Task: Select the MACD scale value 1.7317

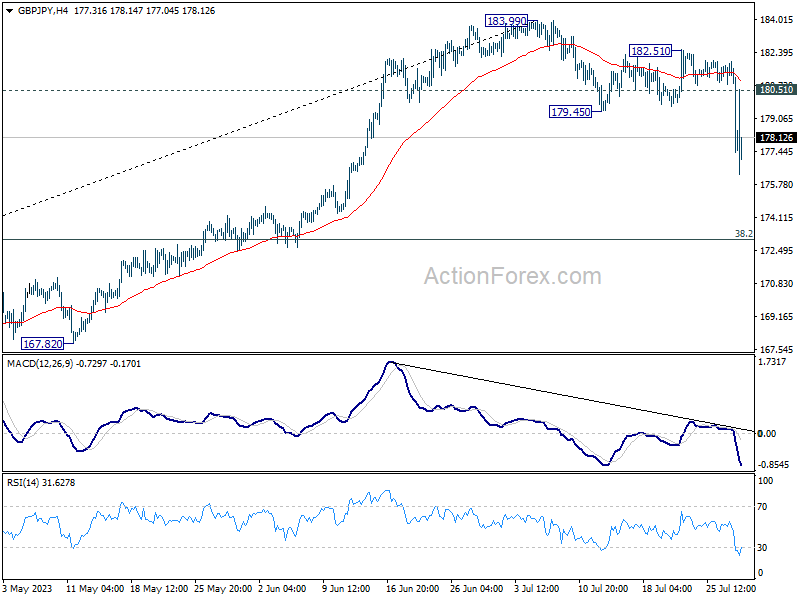Action: coord(772,362)
